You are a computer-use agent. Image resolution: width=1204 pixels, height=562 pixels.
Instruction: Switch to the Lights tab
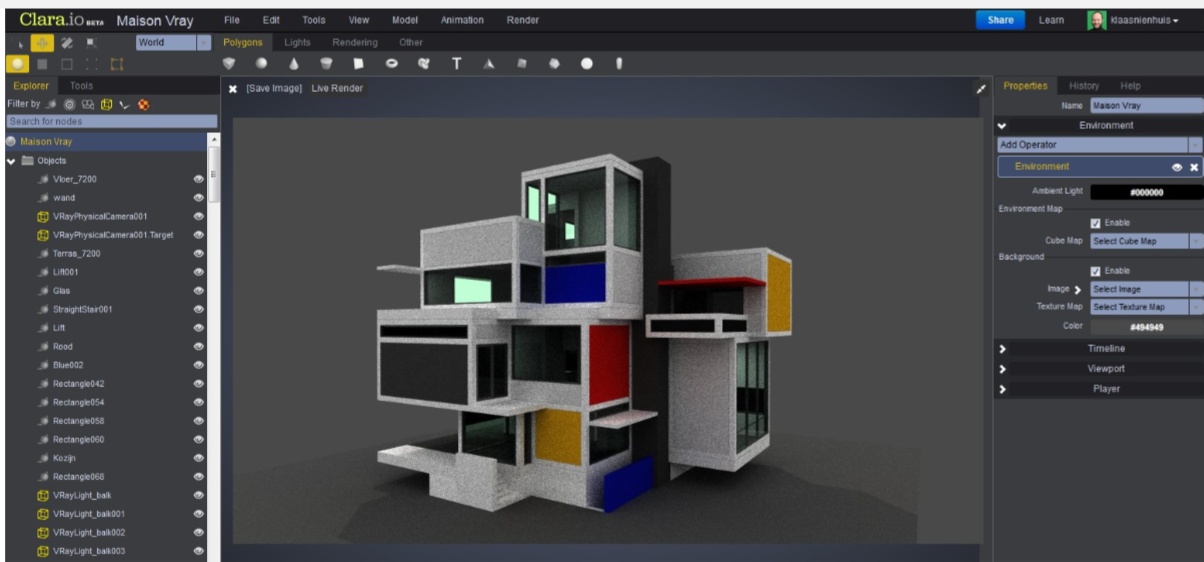297,43
